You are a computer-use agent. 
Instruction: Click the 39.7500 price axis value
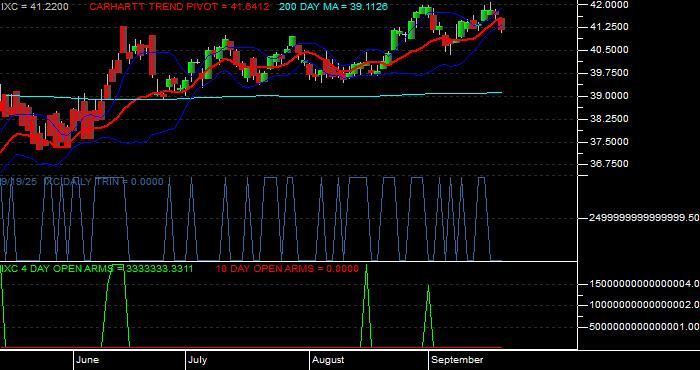(x=610, y=73)
